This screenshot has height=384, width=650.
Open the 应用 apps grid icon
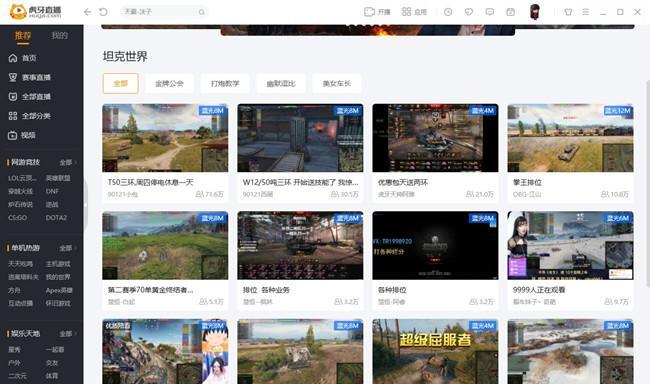pos(406,12)
